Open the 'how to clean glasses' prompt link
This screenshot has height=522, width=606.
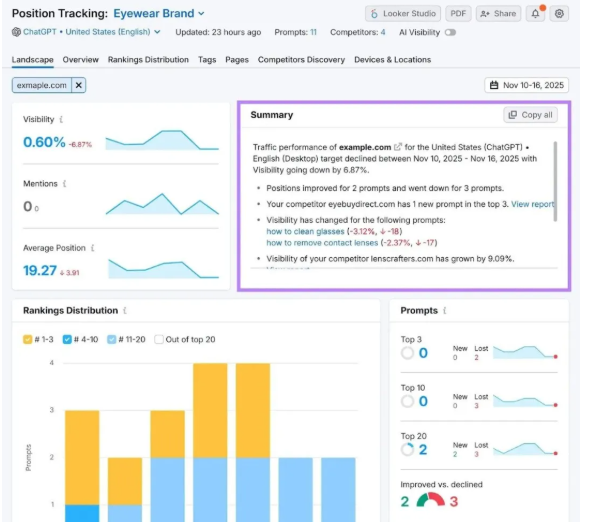pos(305,231)
